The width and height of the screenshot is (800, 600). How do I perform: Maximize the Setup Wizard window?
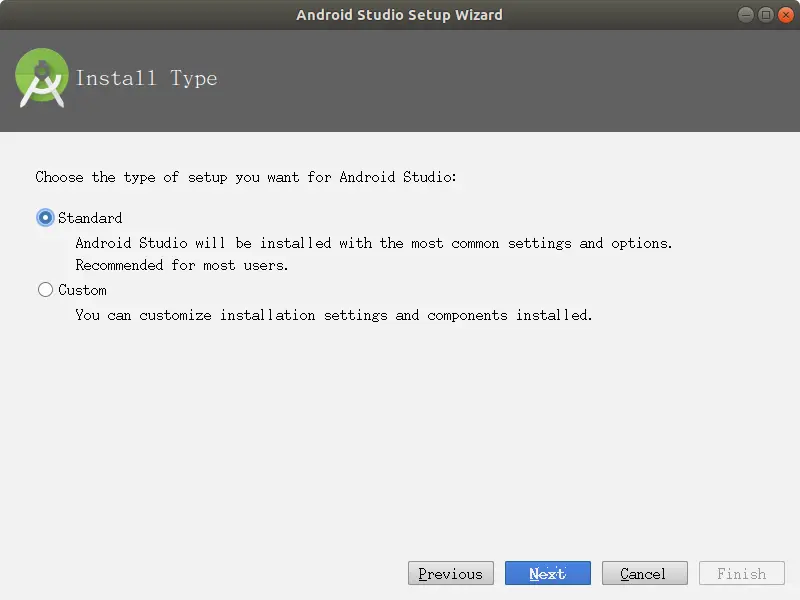(x=766, y=15)
